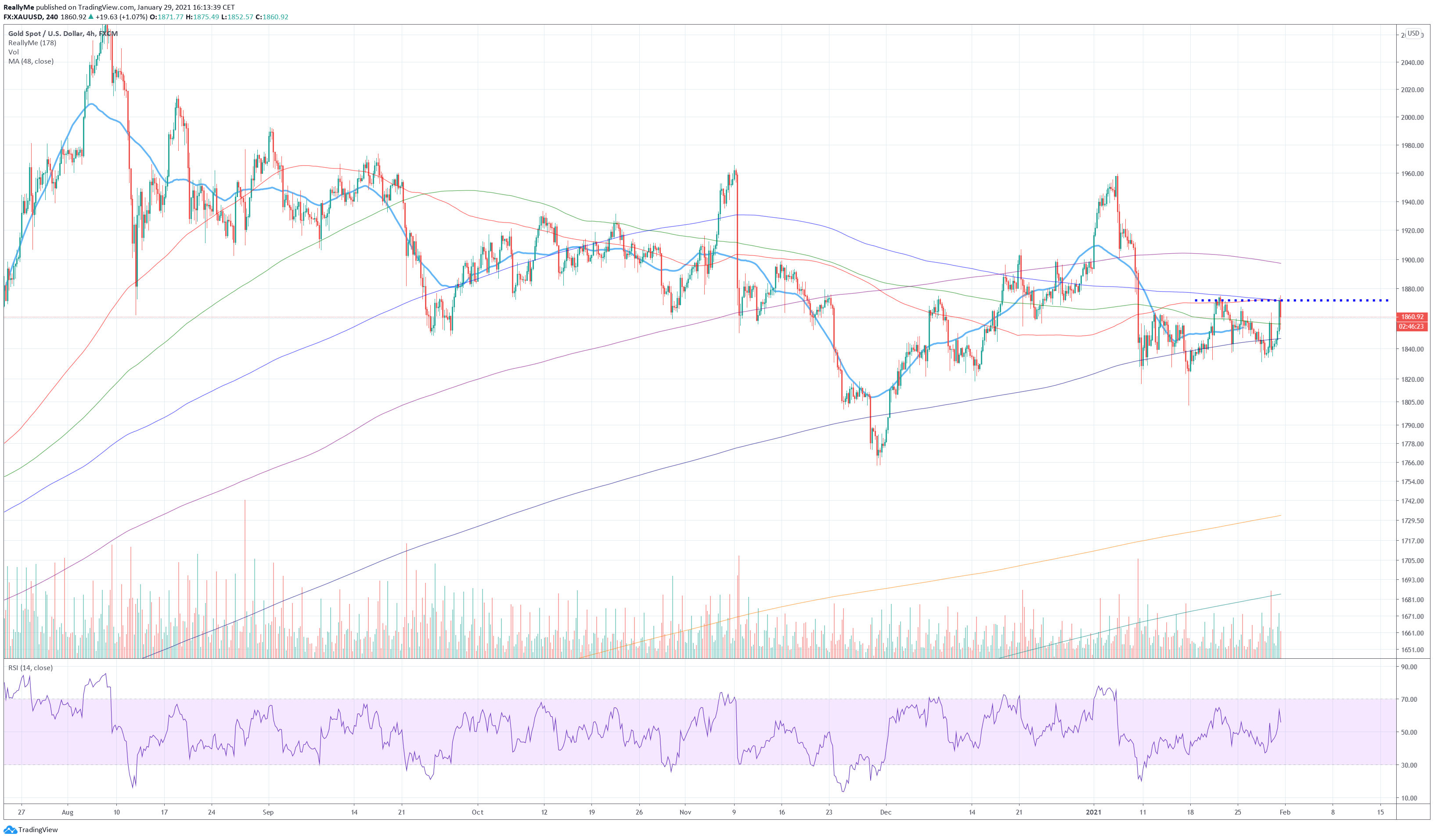Click the open value O:1871.77

click(x=166, y=17)
